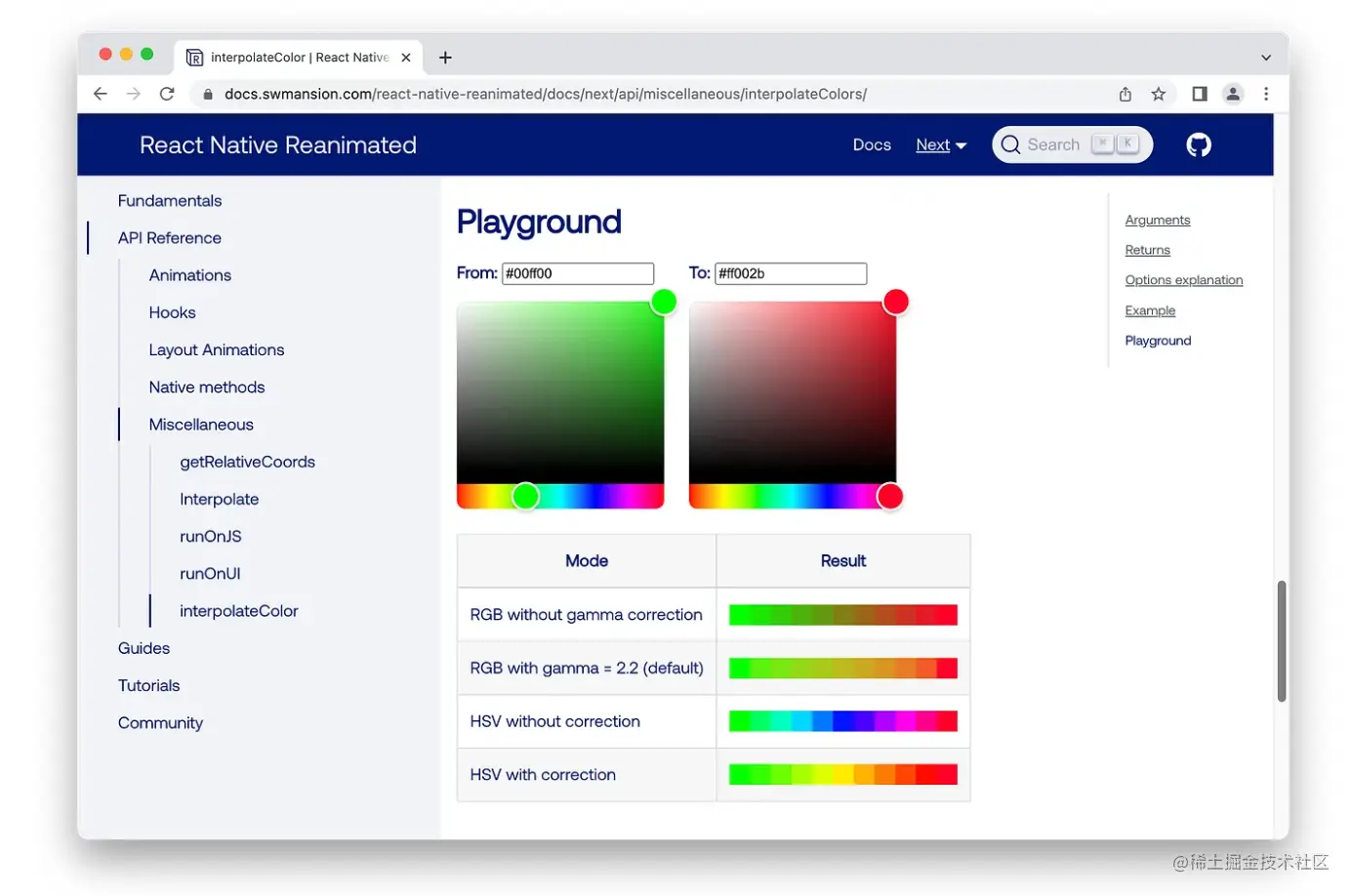The image size is (1353, 896).
Task: Click the From hue slider green handle
Action: click(x=525, y=497)
